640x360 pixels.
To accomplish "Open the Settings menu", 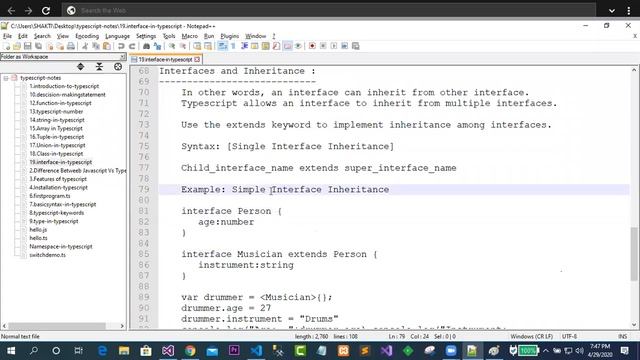I will point(146,36).
